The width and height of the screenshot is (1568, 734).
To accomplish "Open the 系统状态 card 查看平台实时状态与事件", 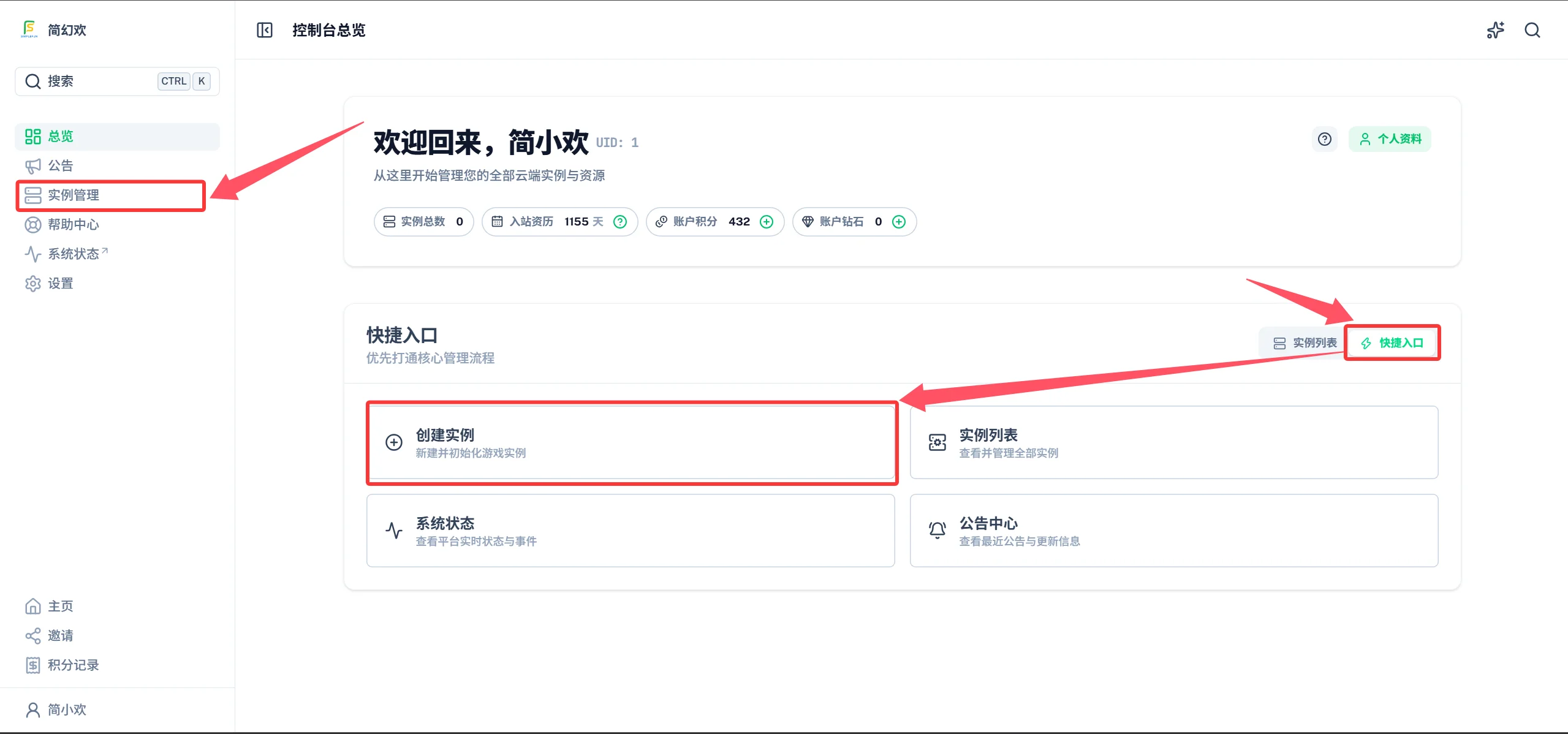I will tap(631, 531).
